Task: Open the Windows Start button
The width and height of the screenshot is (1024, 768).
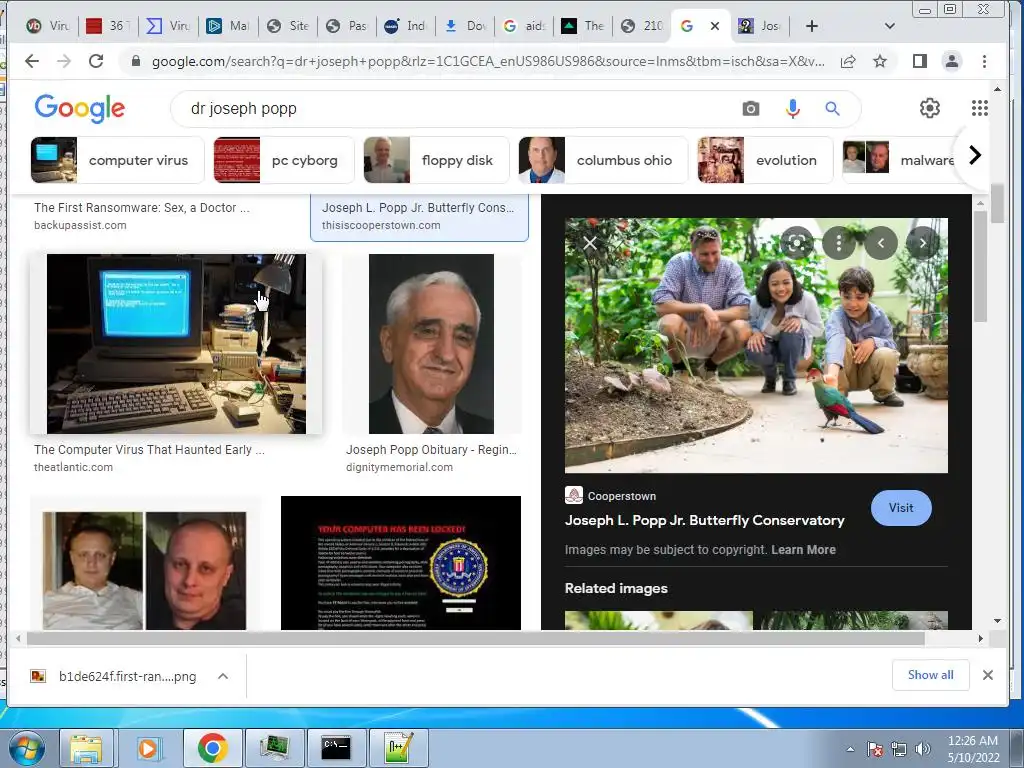Action: point(25,748)
